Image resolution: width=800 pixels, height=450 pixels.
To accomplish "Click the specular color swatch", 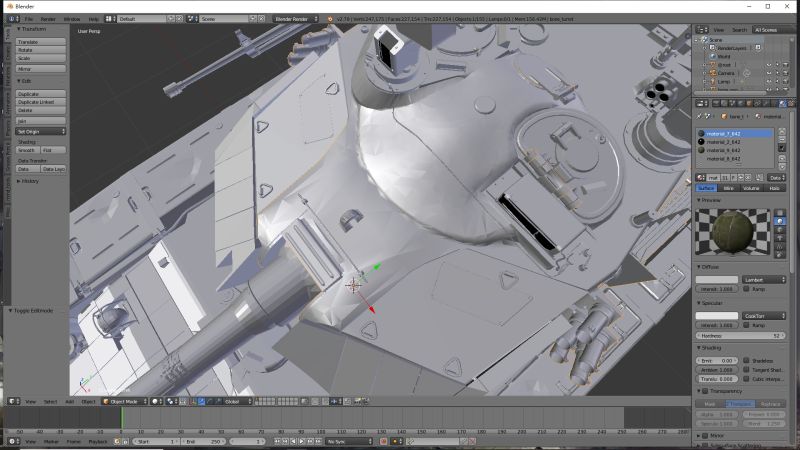I will 717,316.
